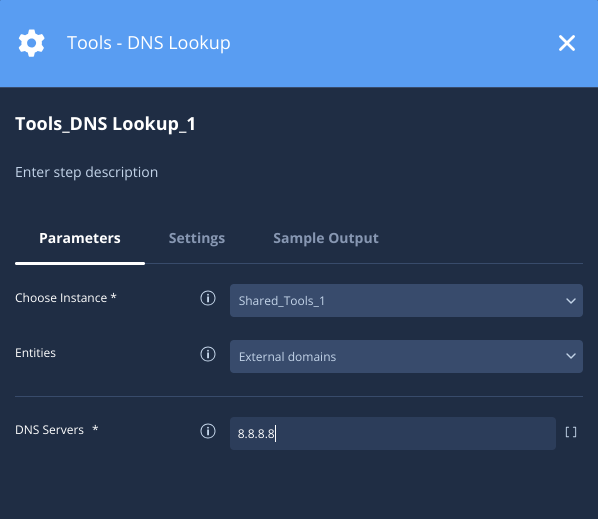Show info for Entities field
This screenshot has height=519, width=598.
coord(208,354)
